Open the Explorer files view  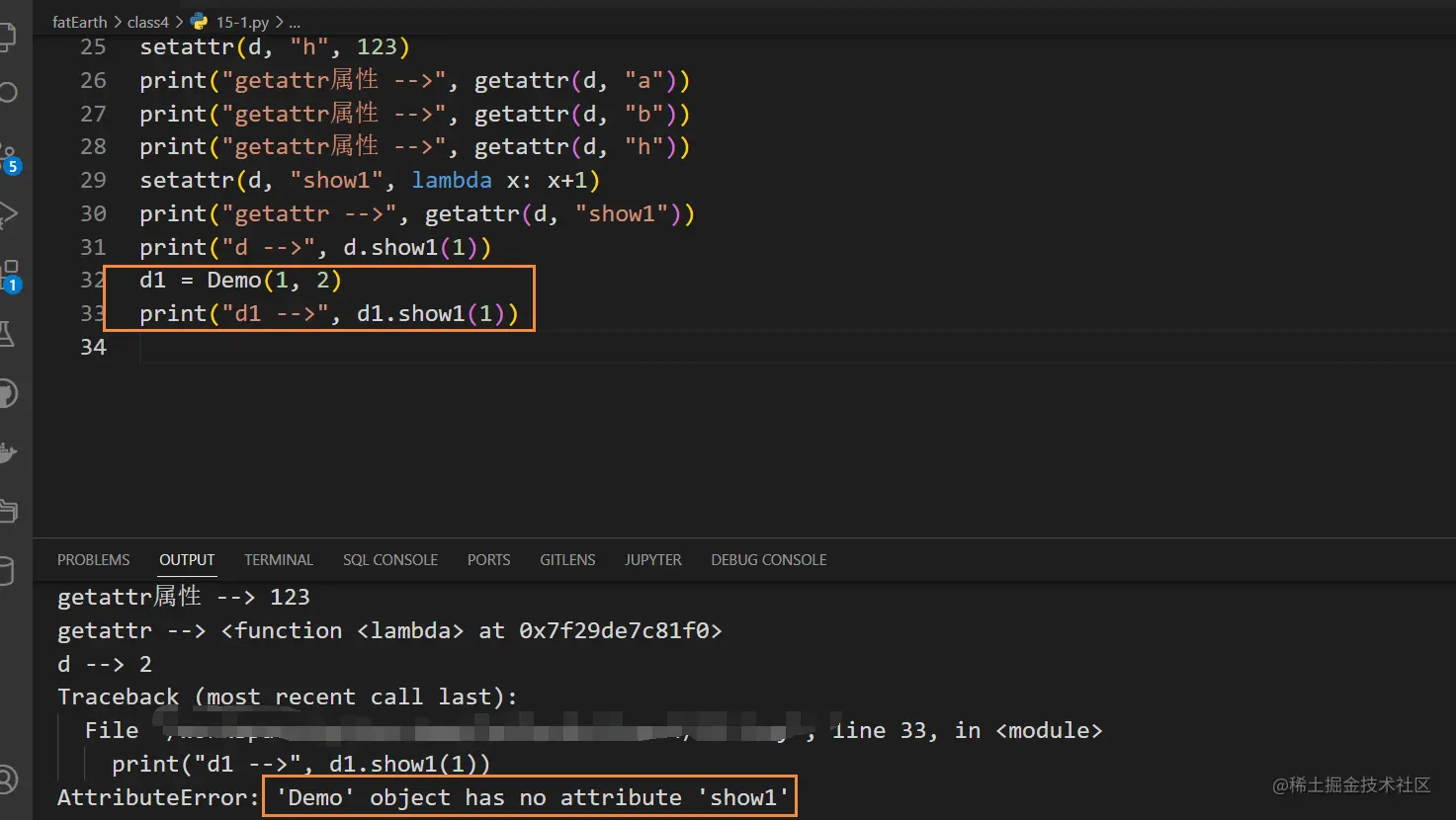tap(8, 38)
